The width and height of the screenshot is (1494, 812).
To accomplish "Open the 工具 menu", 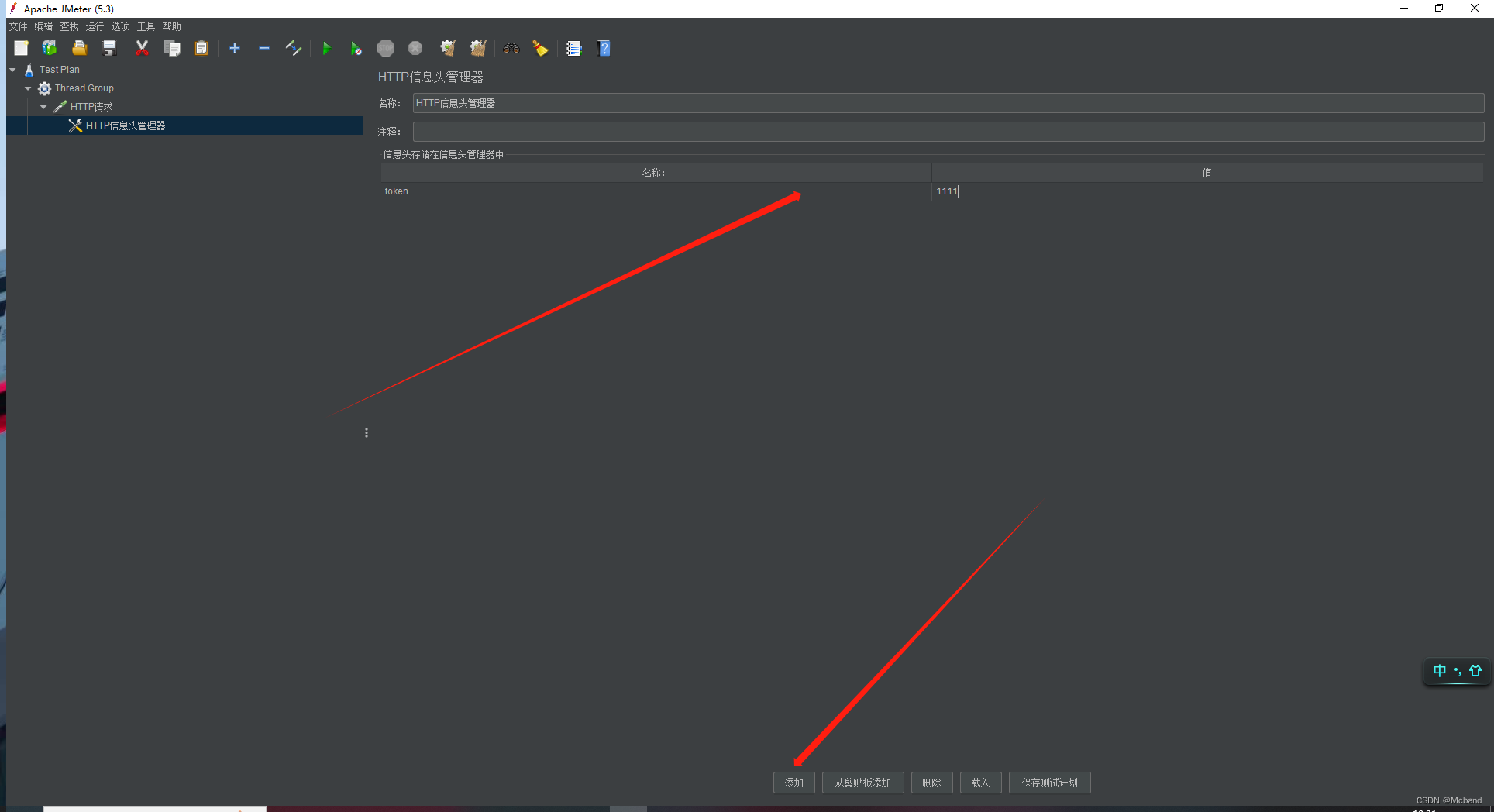I will [146, 26].
